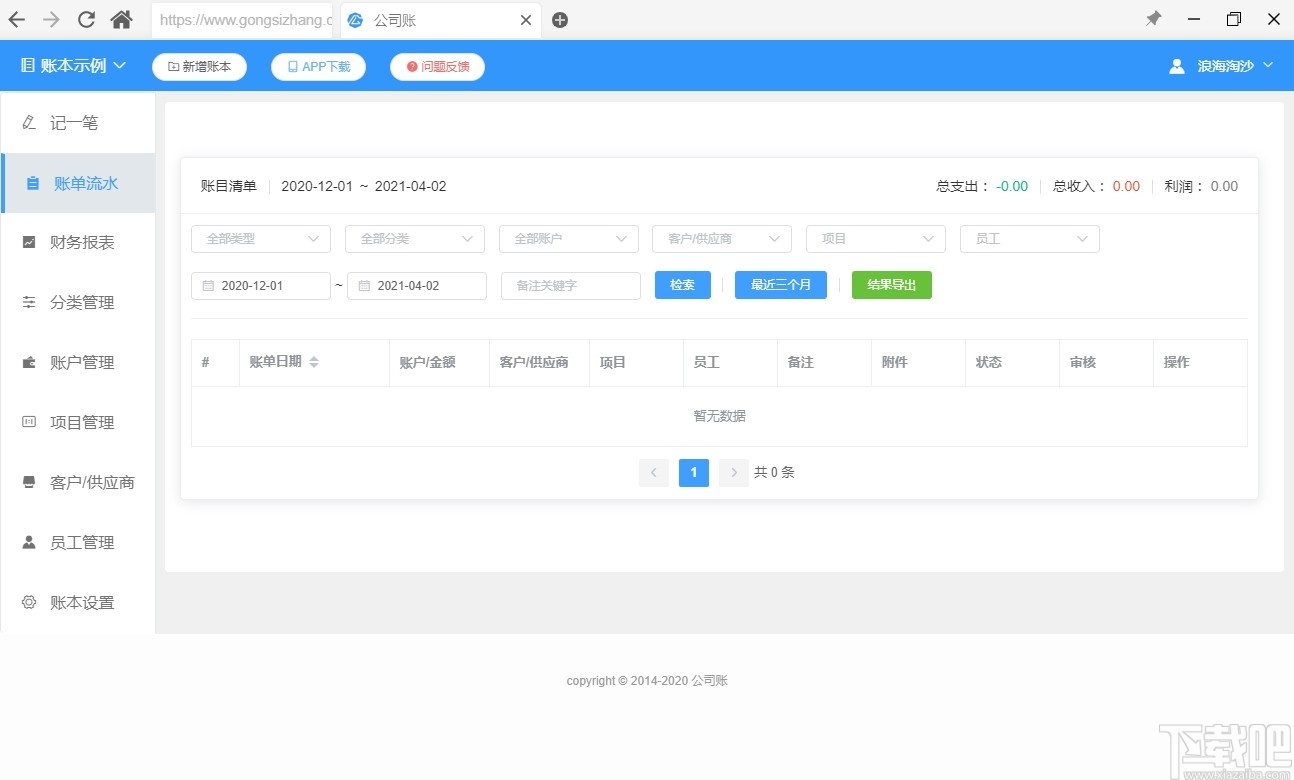1294x780 pixels.
Task: Open 分类管理 in the sidebar
Action: (x=78, y=303)
